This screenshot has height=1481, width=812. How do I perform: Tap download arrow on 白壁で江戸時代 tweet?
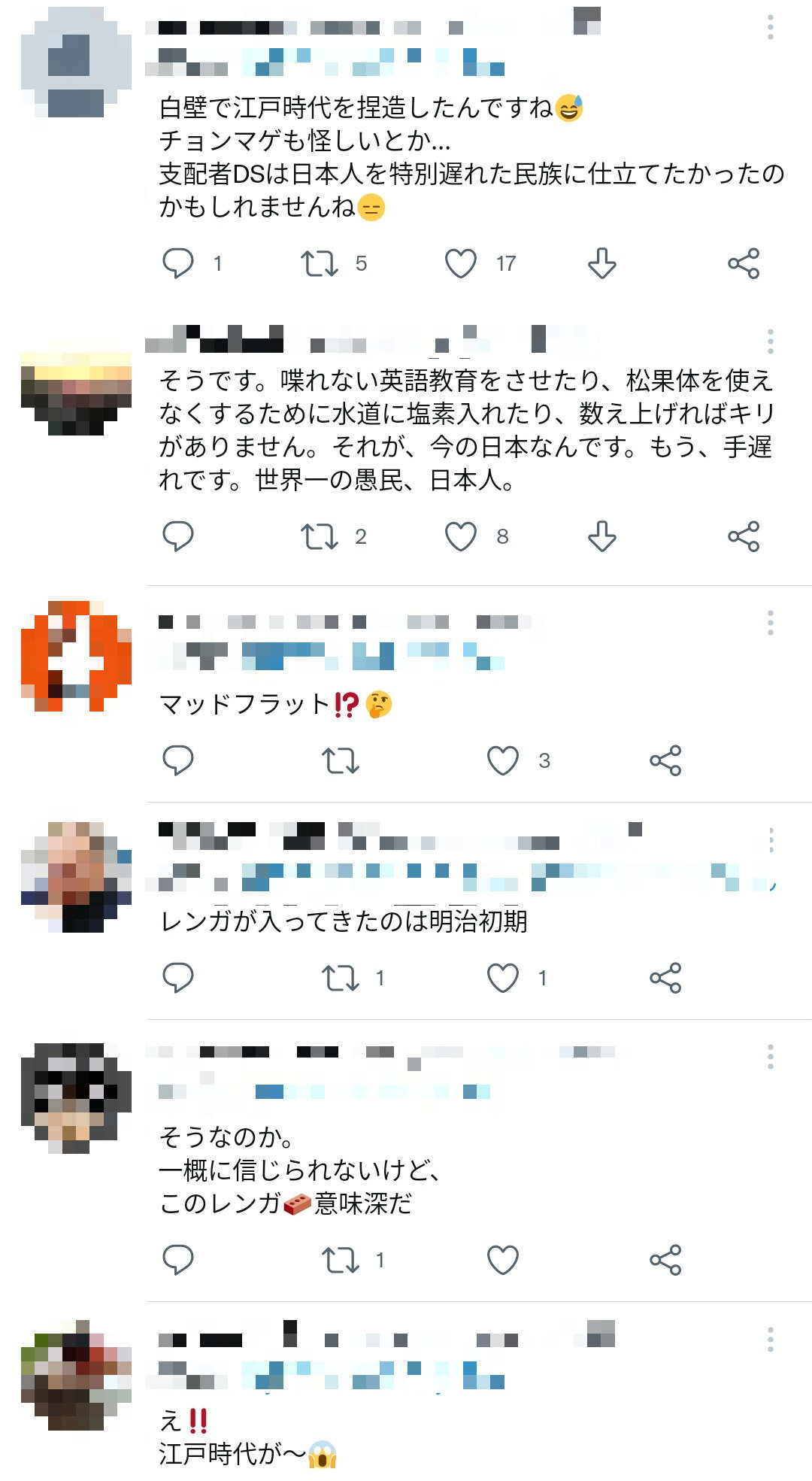602,263
